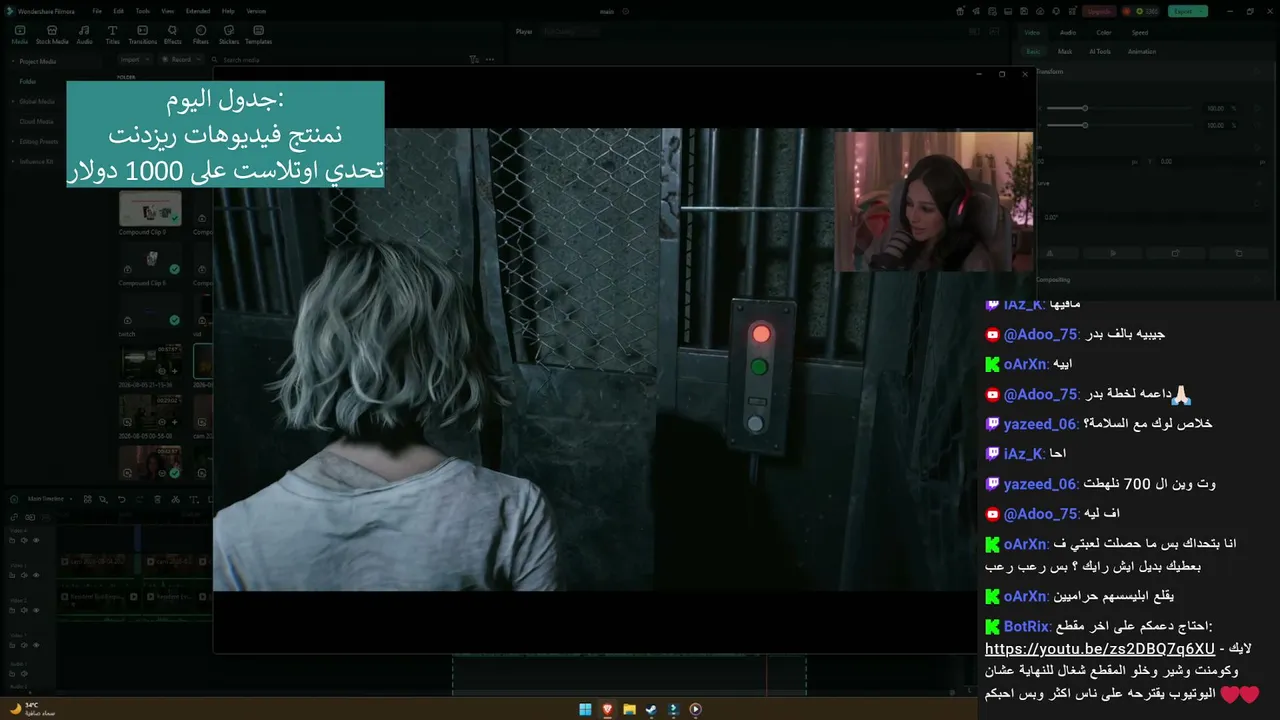This screenshot has width=1280, height=720.
Task: Open the Titles tab
Action: [x=112, y=35]
